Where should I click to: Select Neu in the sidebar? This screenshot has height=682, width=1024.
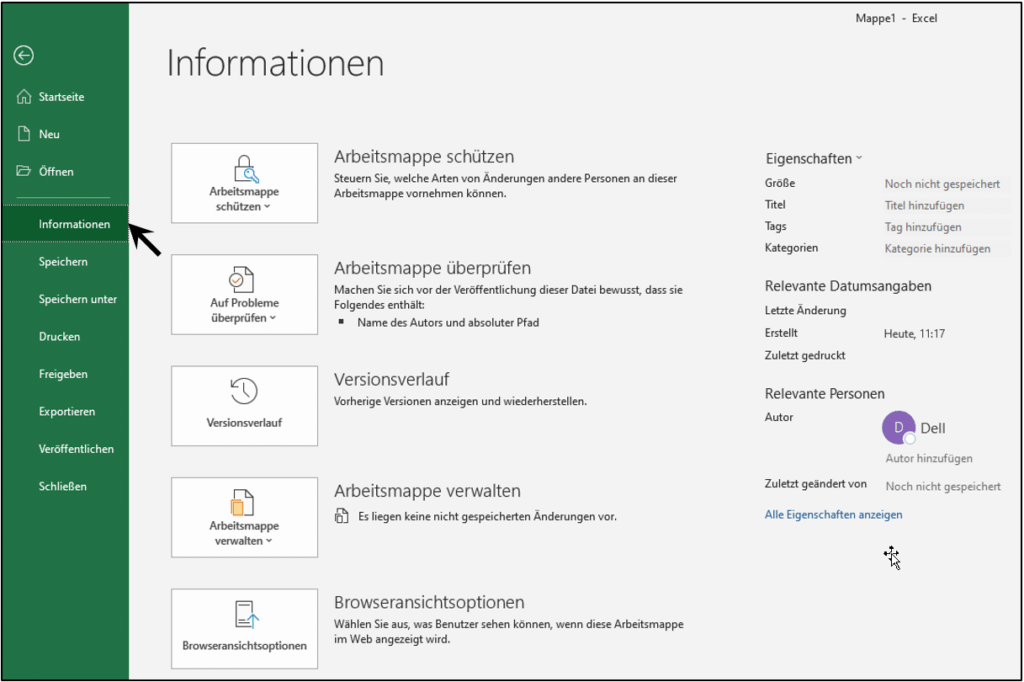coord(49,134)
